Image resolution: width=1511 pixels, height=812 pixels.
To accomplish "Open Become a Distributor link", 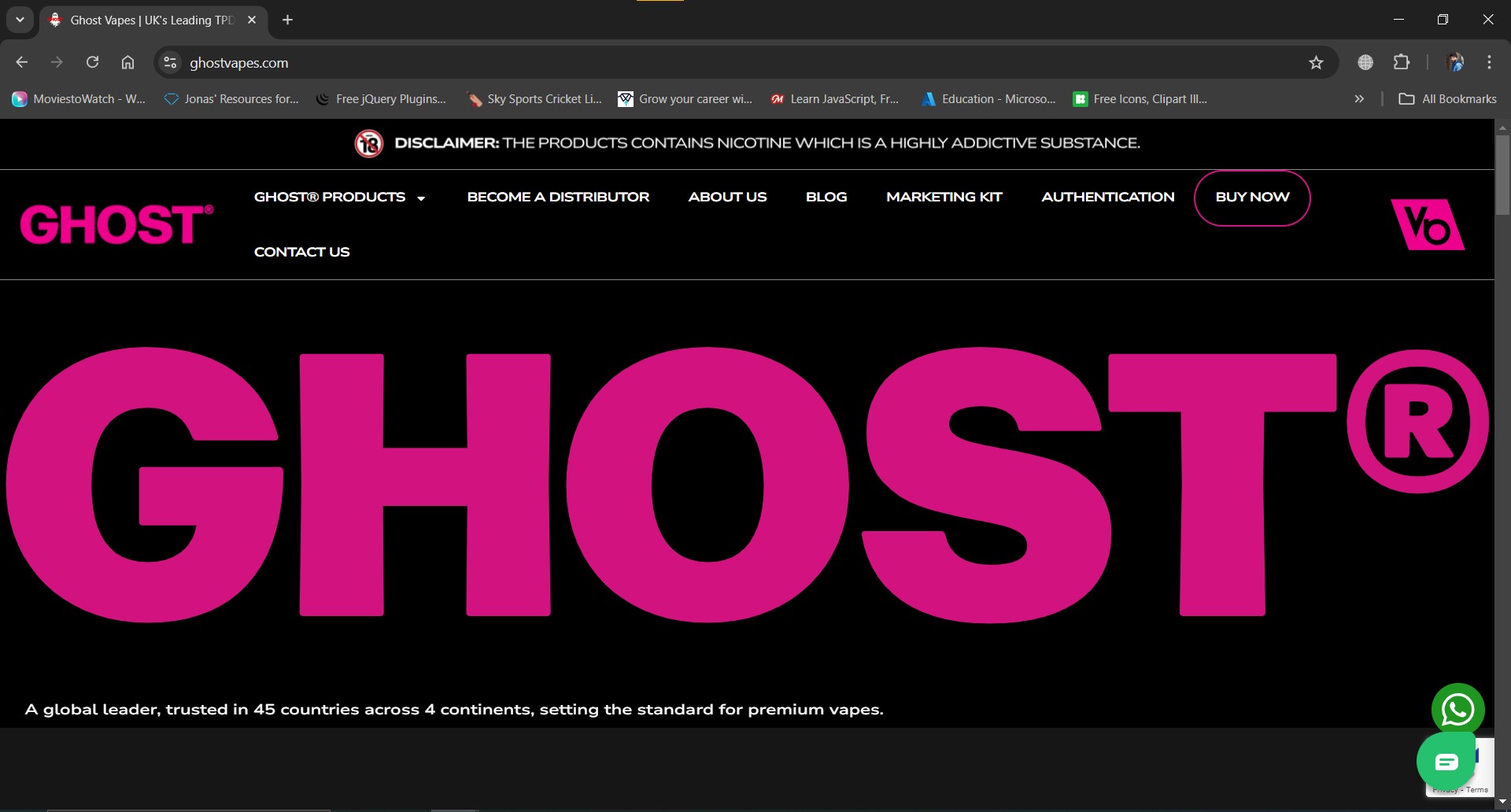I will (558, 197).
